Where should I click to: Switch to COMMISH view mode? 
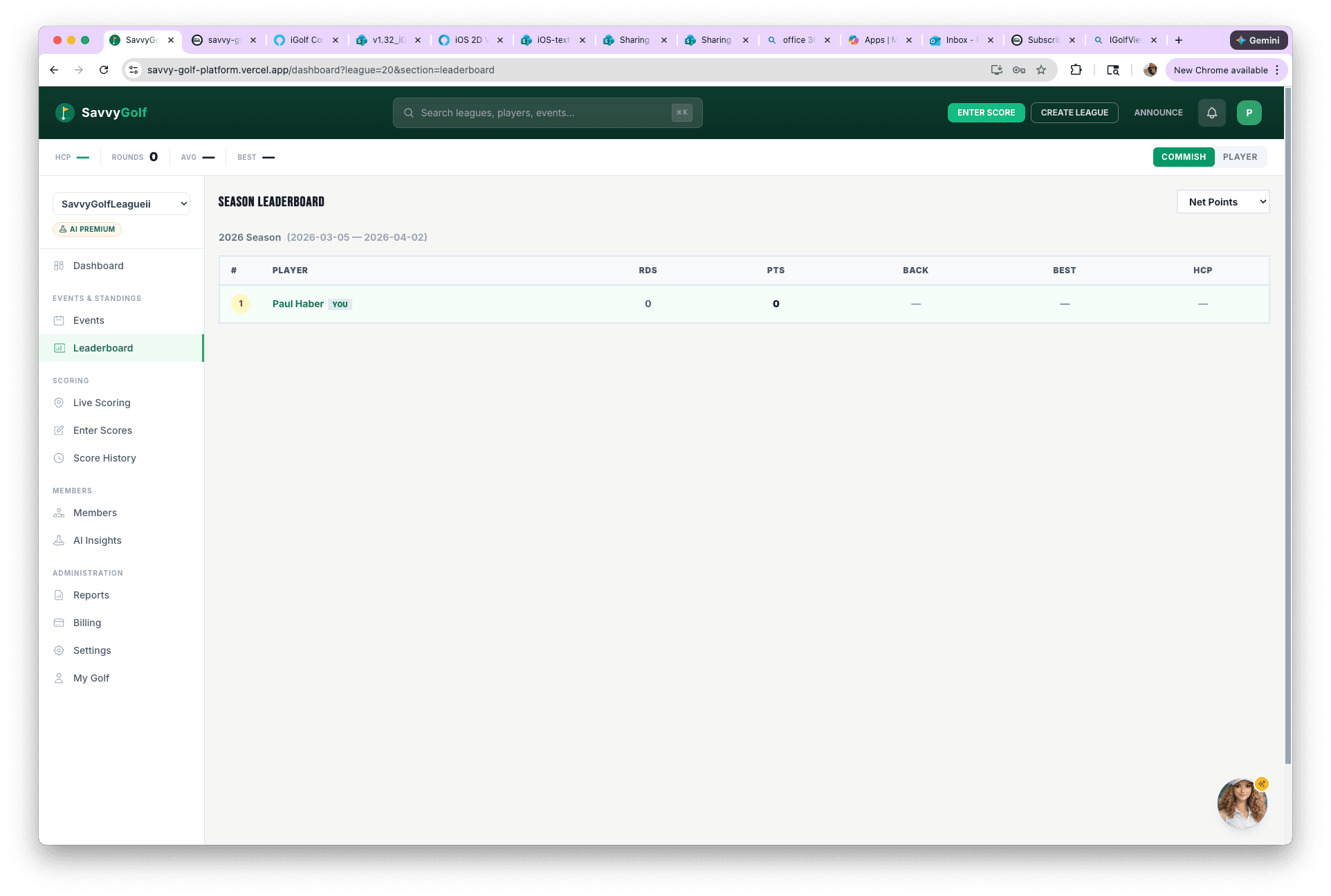pyautogui.click(x=1183, y=157)
